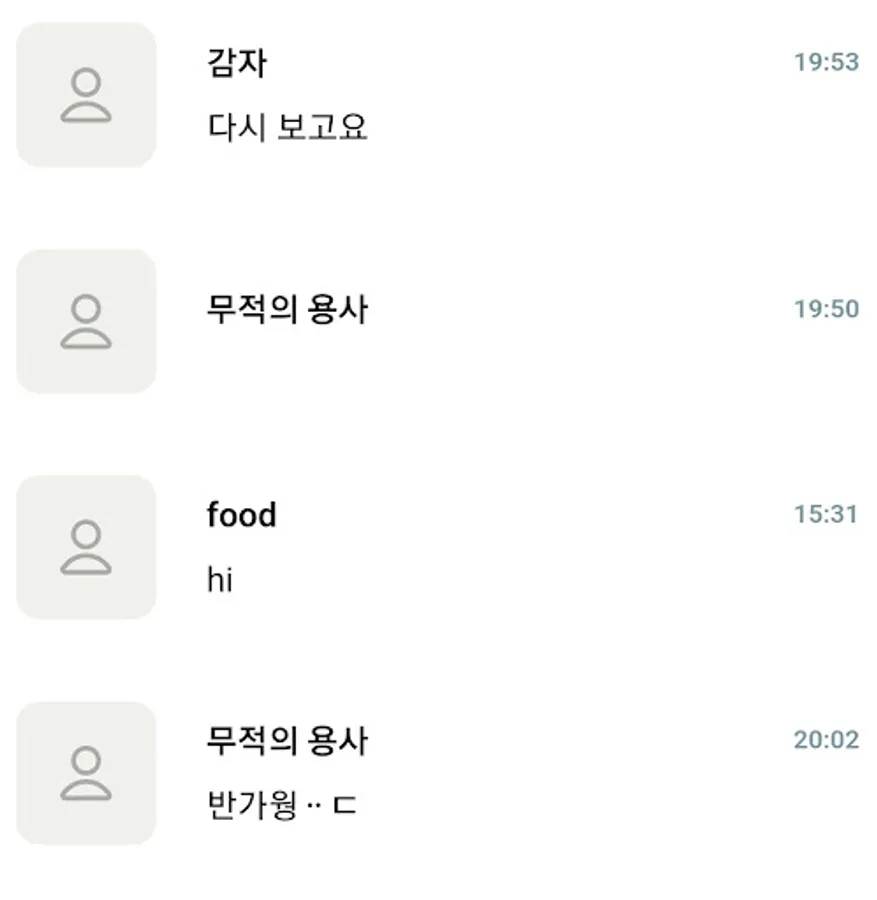This screenshot has width=877, height=900.
Task: Select the food contact name
Action: tap(242, 514)
